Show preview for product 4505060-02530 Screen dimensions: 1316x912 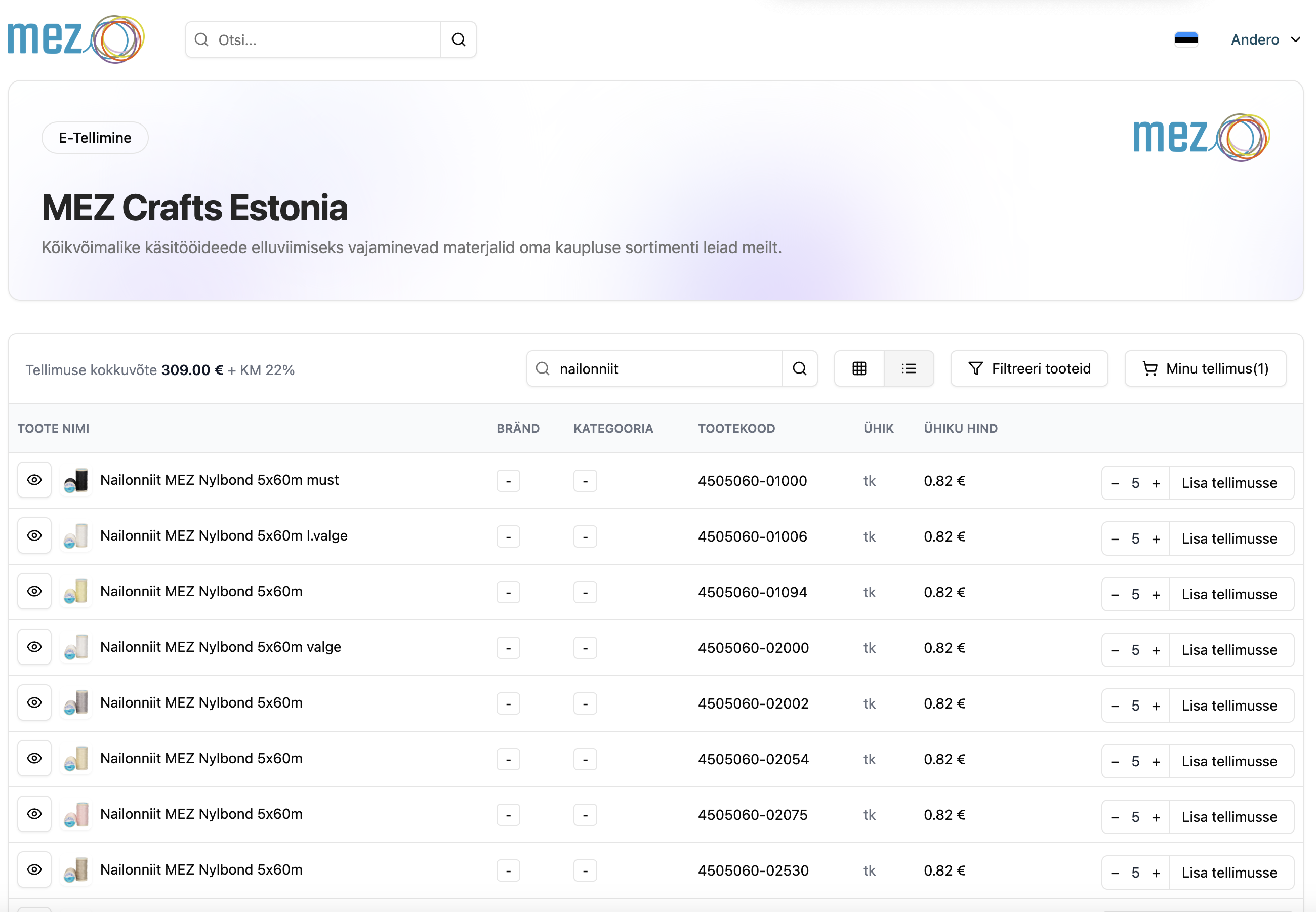pos(34,869)
